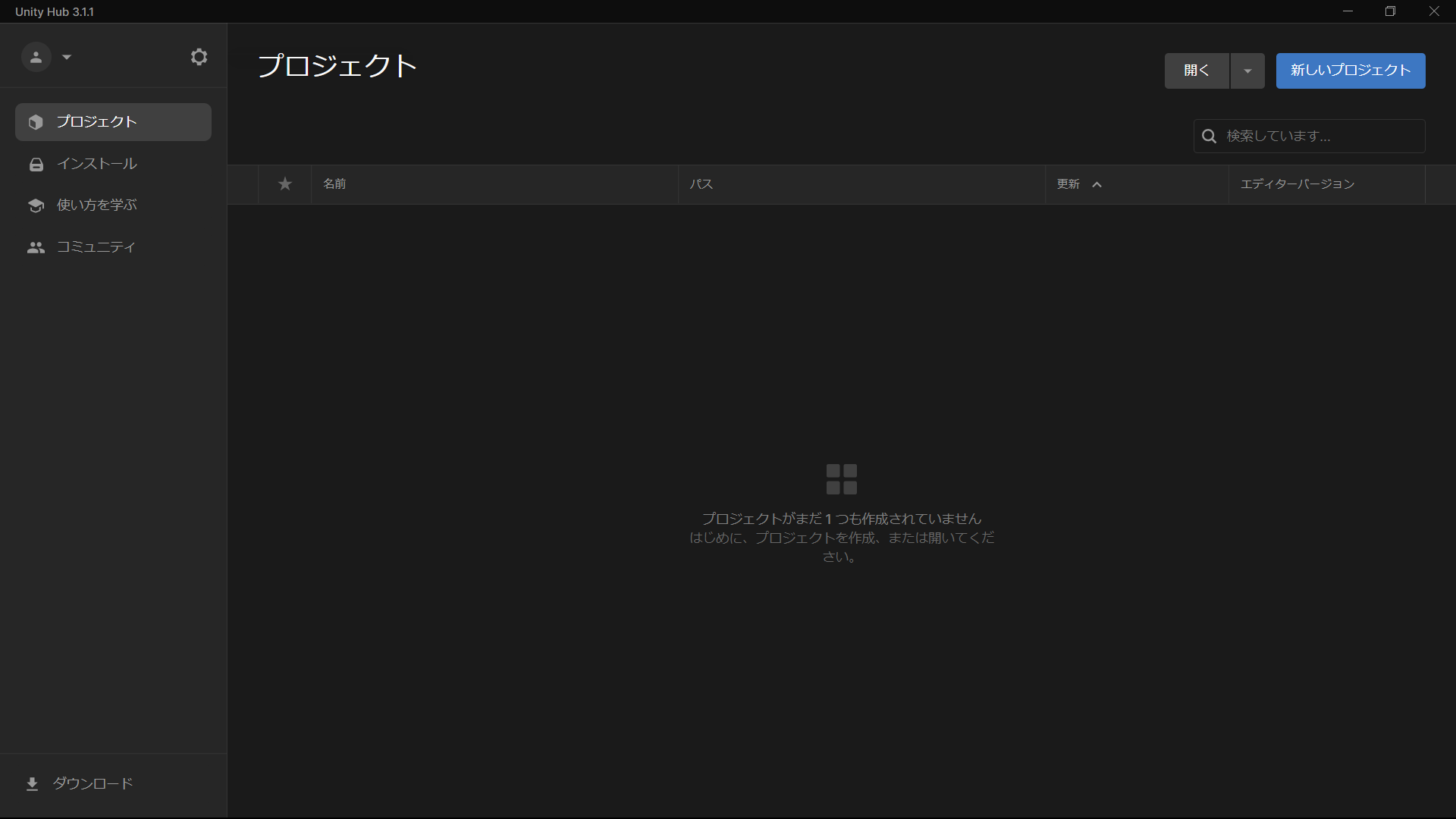Expand the dropdown arrow next to 開く
Screen dimensions: 1456x819
[1247, 71]
